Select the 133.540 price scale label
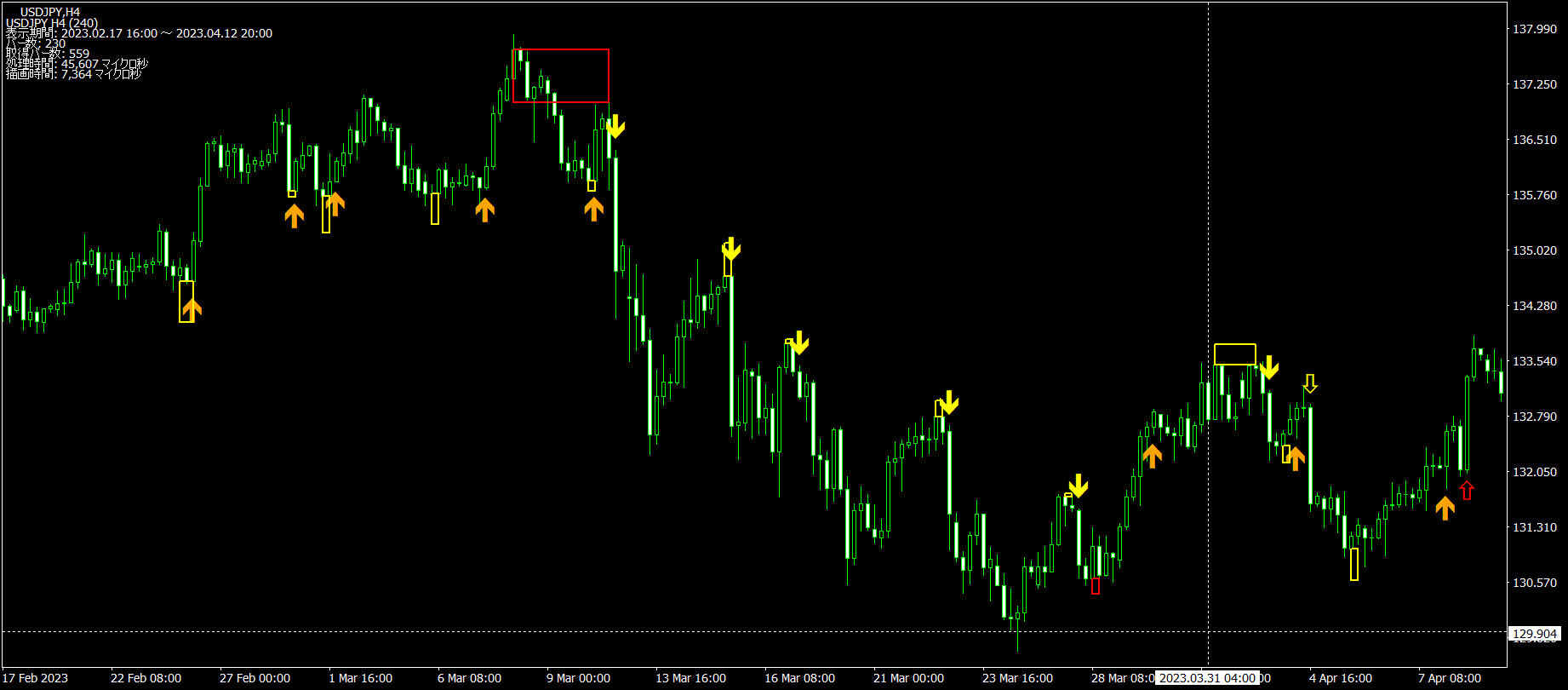 point(1534,361)
